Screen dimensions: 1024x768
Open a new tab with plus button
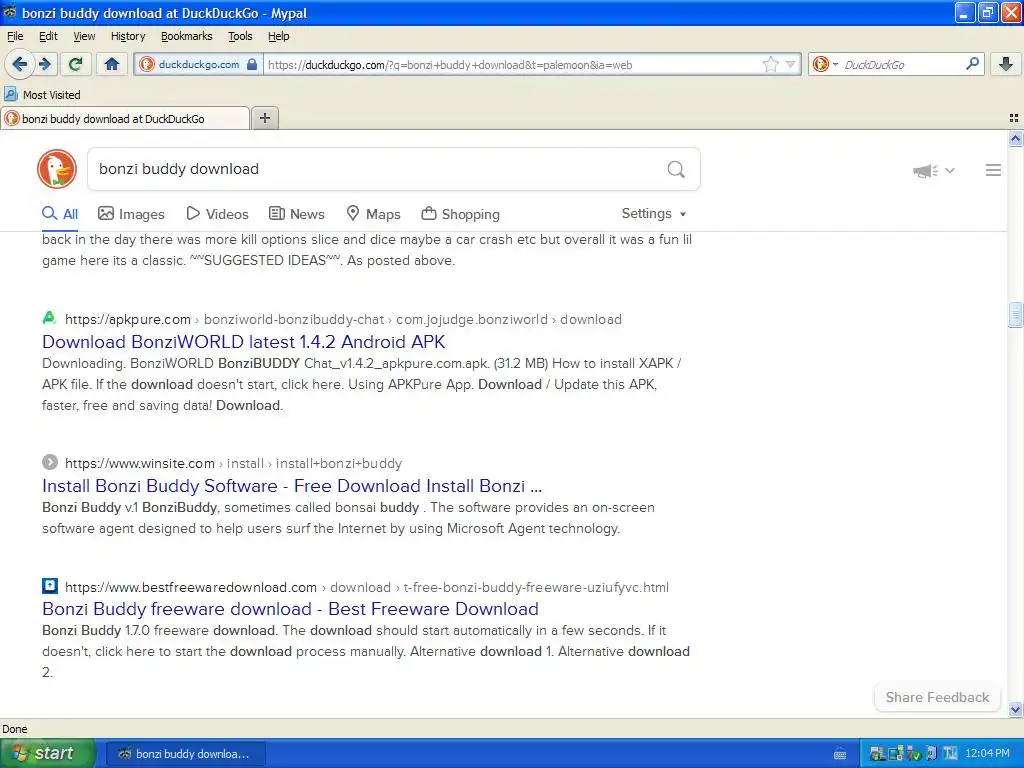point(264,118)
